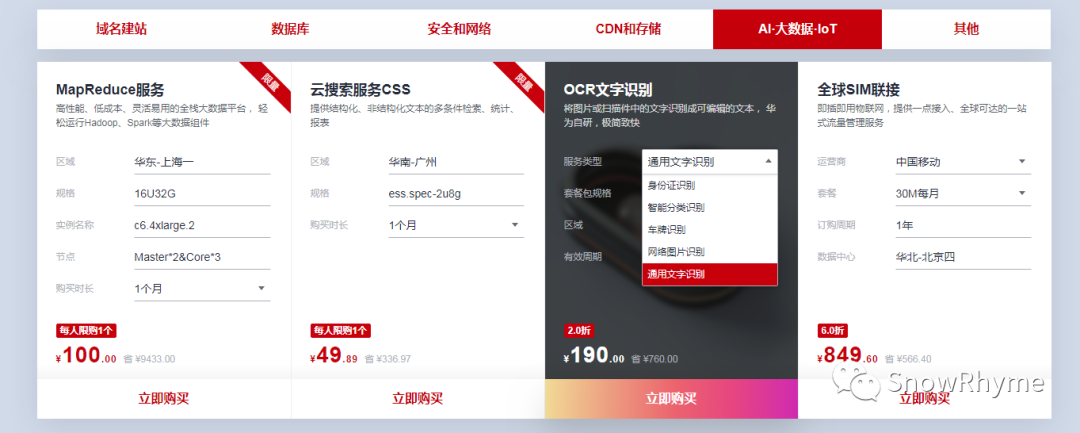Click the ¥49.89 price
Image resolution: width=1080 pixels, height=433 pixels.
[x=334, y=356]
